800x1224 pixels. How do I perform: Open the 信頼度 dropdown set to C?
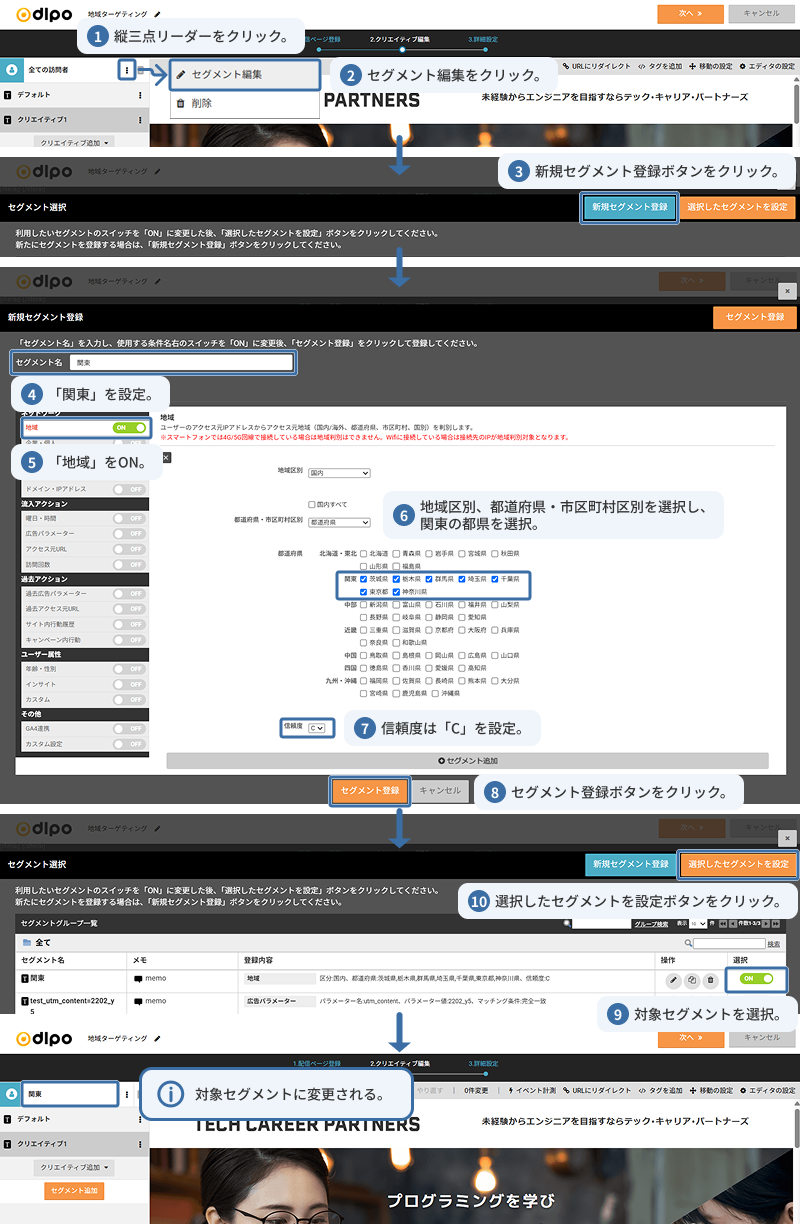[x=318, y=729]
